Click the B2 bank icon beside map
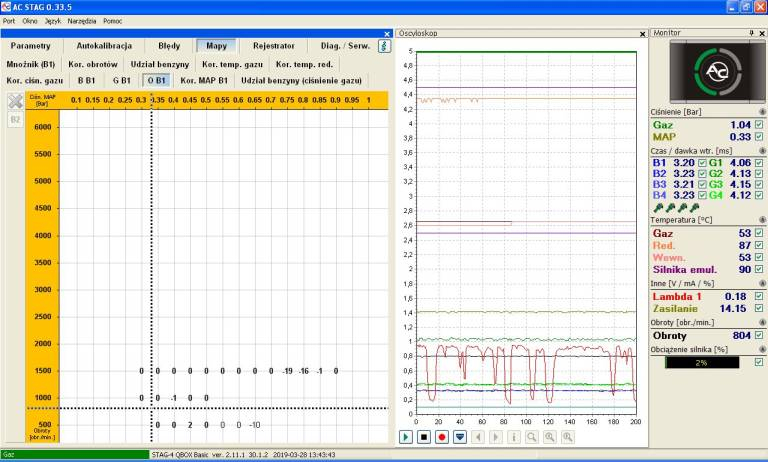768x462 pixels. click(15, 120)
